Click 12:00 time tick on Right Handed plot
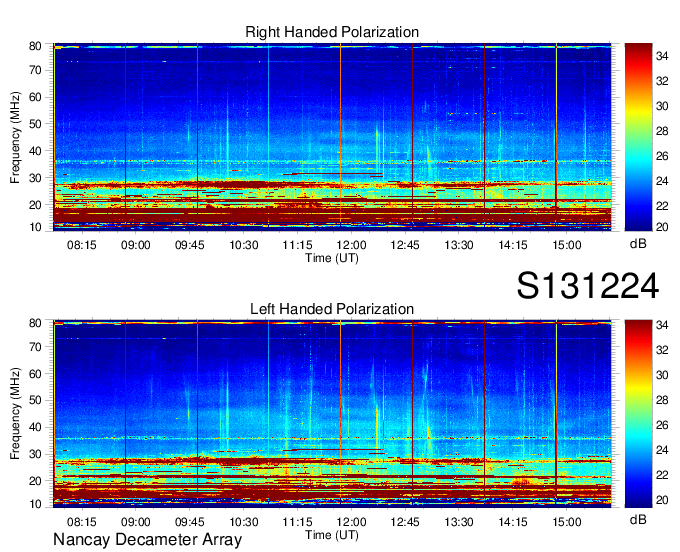This screenshot has width=680, height=552. coord(351,245)
